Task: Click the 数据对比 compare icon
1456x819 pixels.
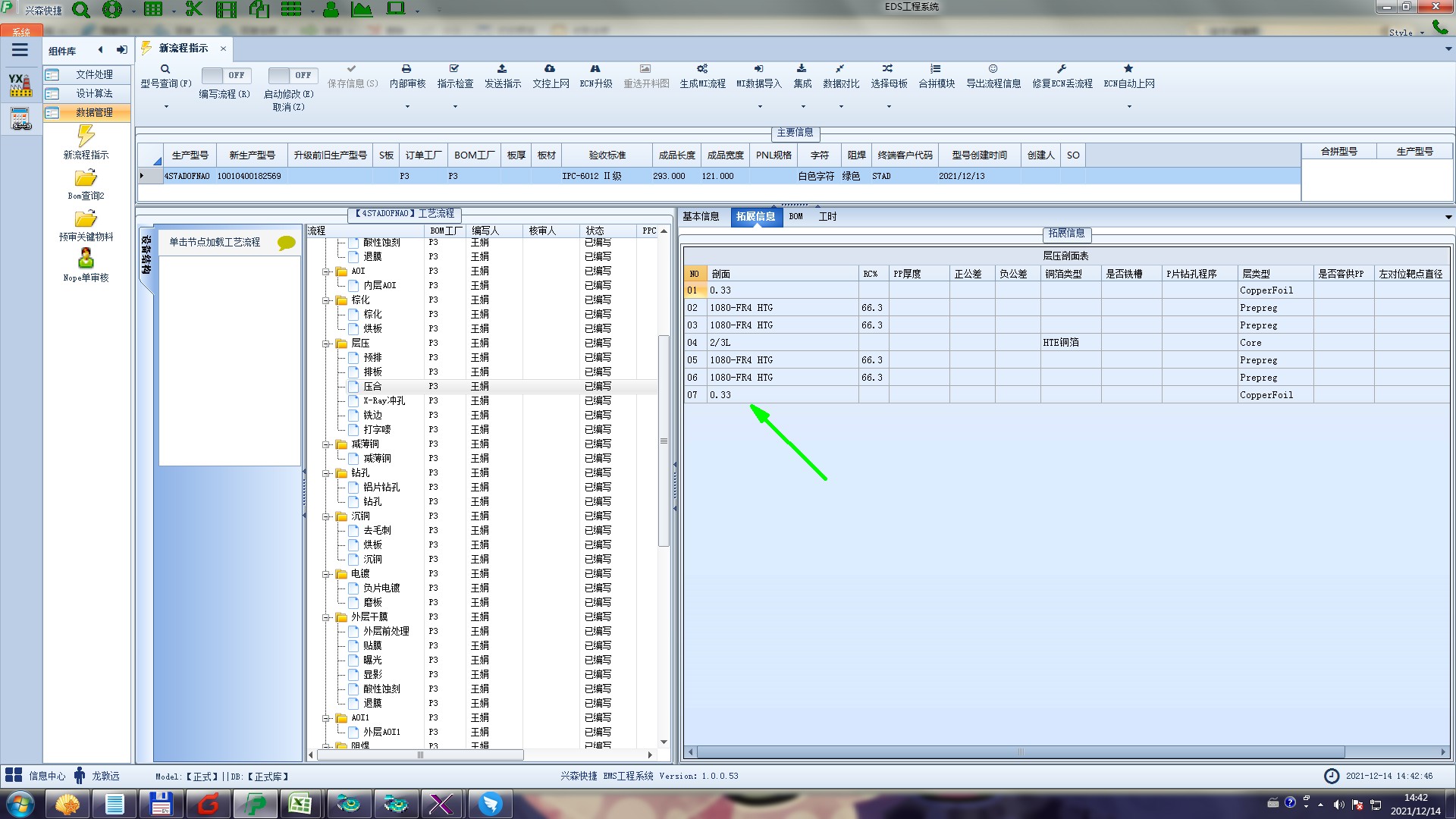Action: click(x=840, y=68)
